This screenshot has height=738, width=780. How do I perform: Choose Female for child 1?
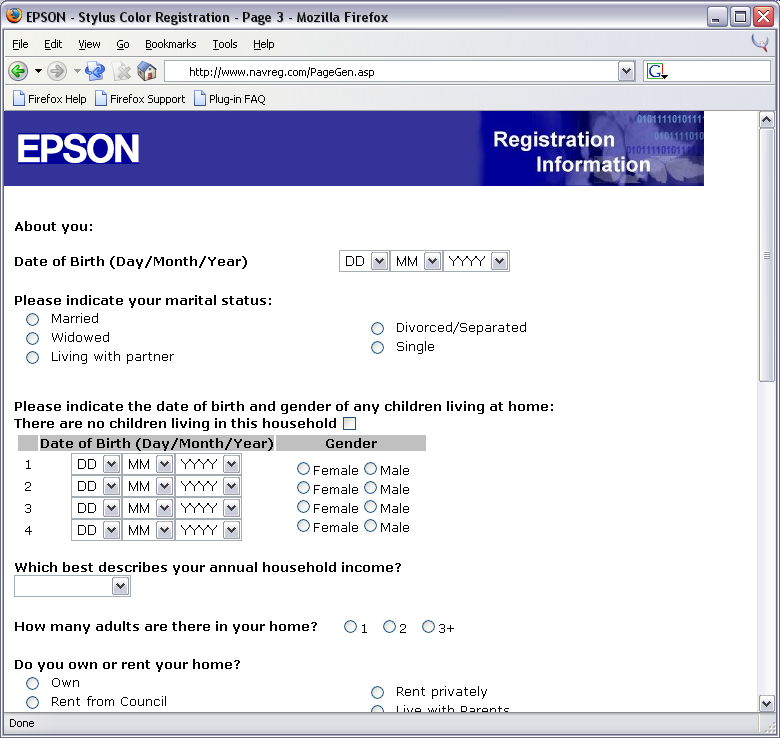click(304, 469)
